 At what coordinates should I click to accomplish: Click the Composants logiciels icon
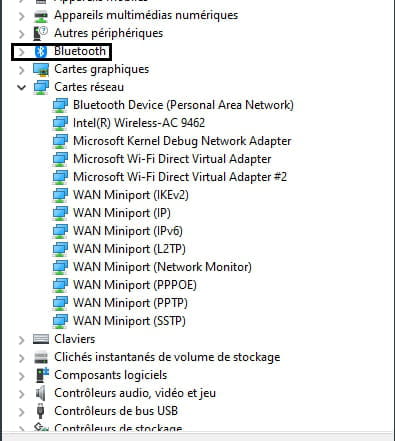42,375
